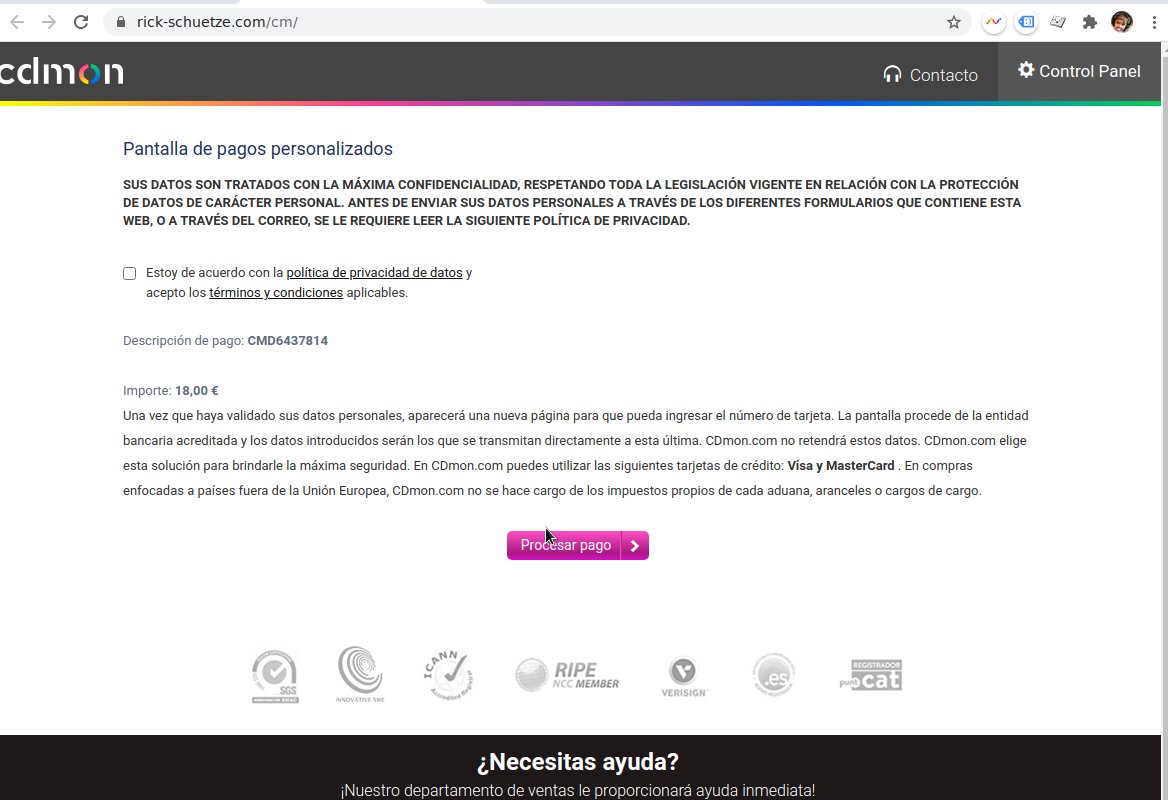Click the SGS certification badge
1168x800 pixels.
(x=275, y=676)
